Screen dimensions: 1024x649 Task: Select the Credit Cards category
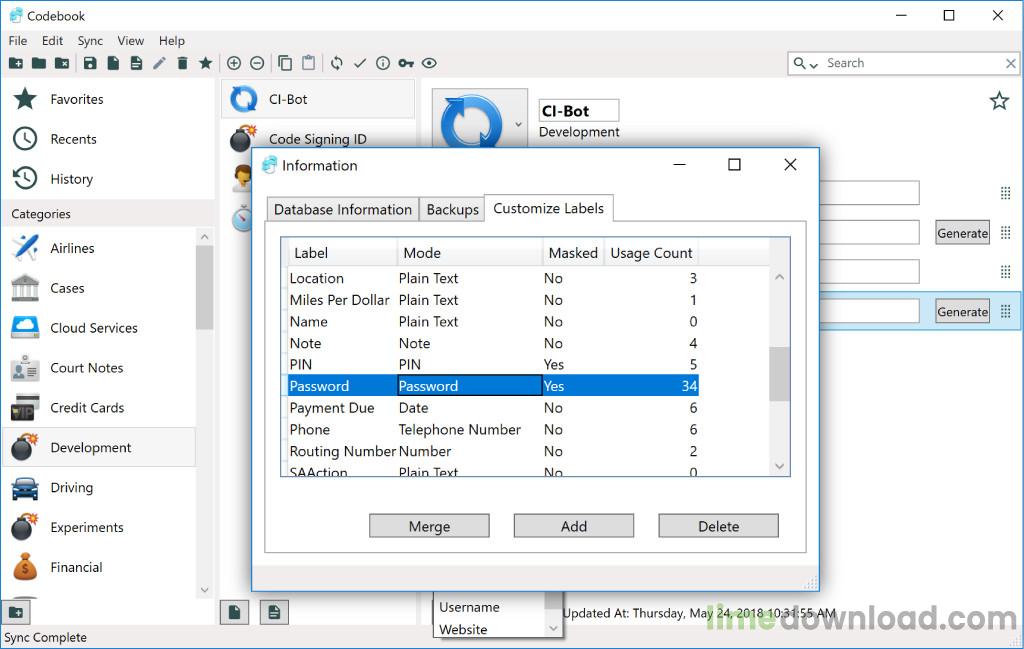click(x=99, y=407)
